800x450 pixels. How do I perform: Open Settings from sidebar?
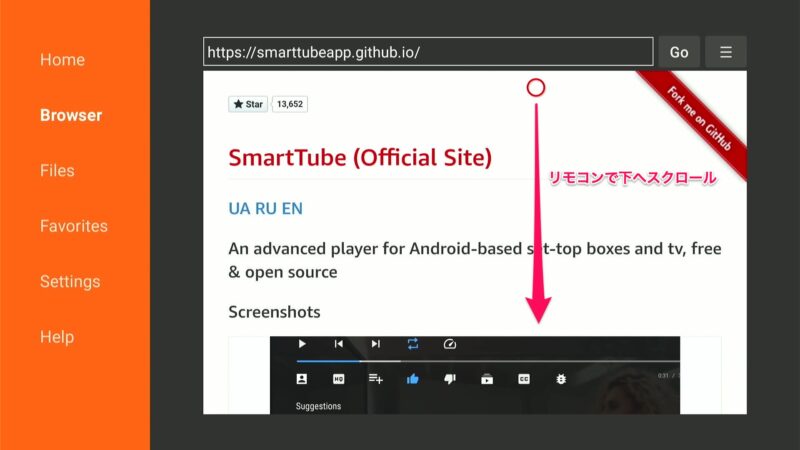tap(70, 282)
